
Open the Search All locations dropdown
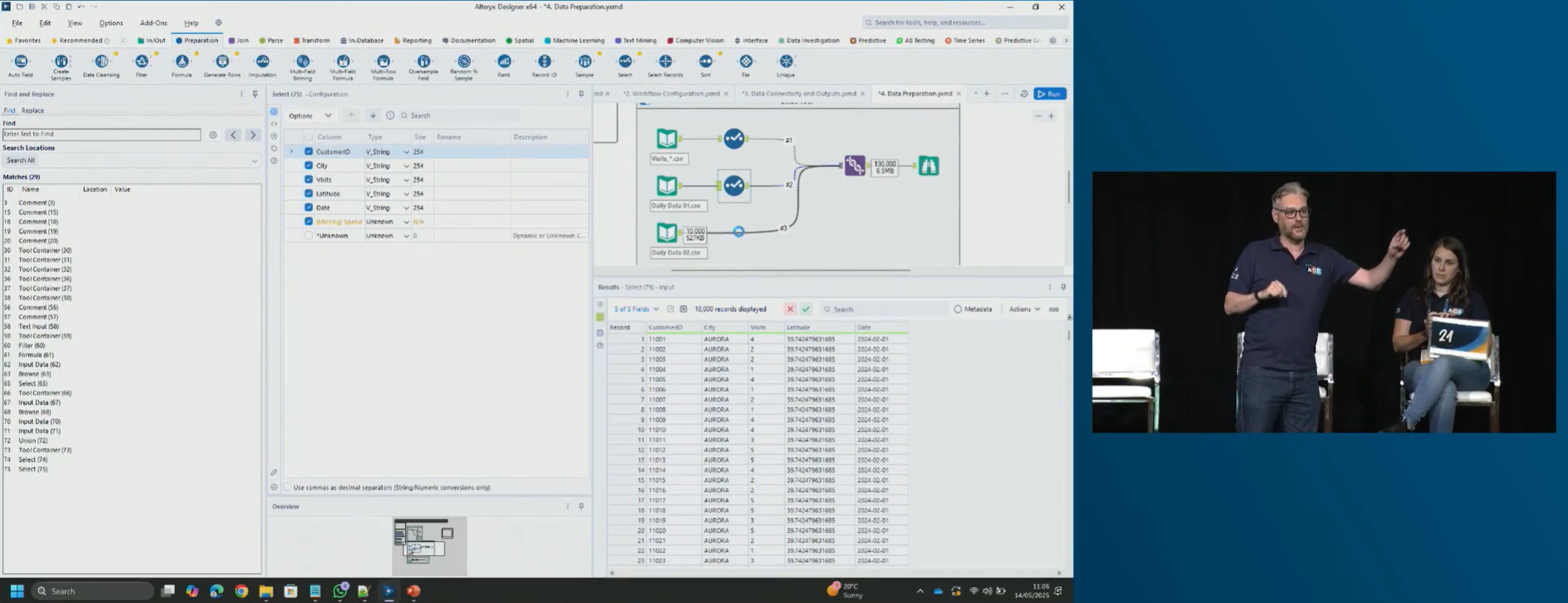tap(131, 161)
